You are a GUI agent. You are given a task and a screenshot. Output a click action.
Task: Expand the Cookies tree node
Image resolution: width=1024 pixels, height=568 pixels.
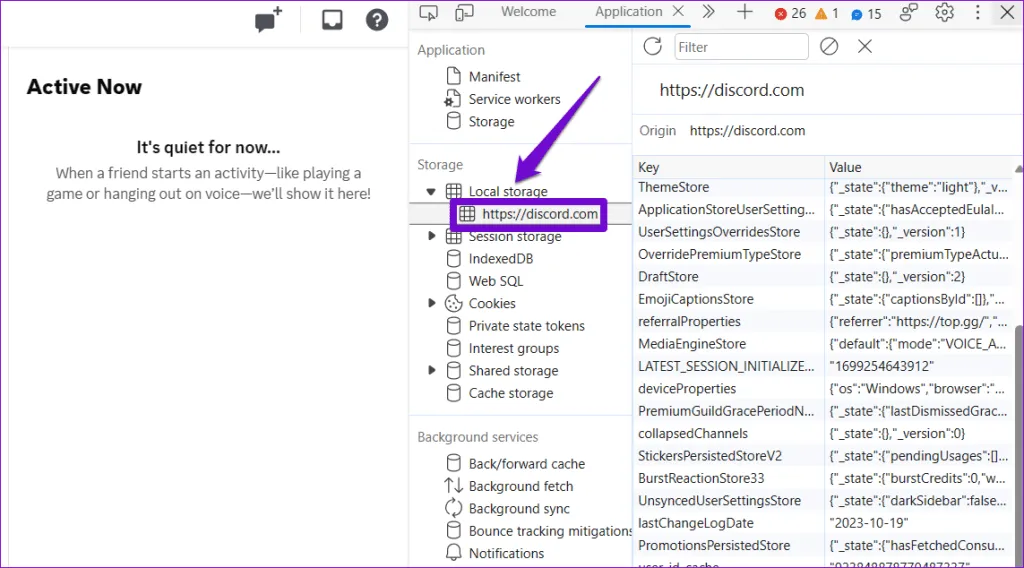click(431, 303)
